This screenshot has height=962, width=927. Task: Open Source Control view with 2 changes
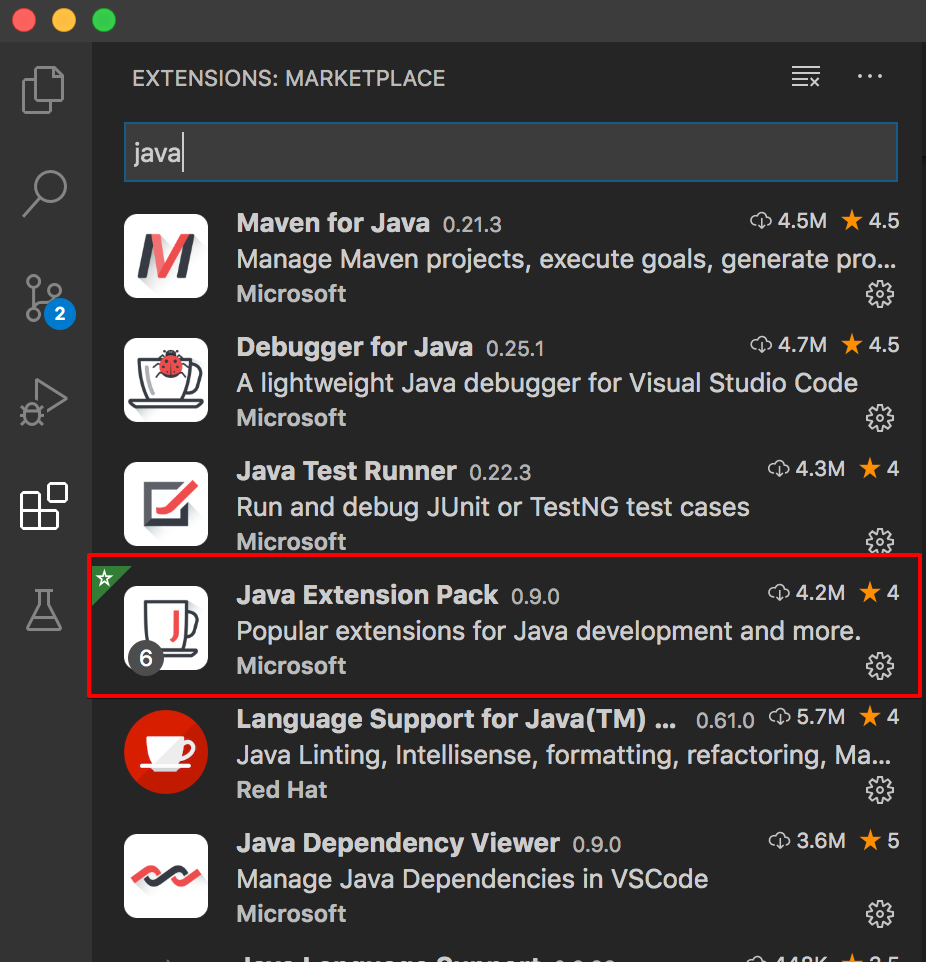coord(49,301)
